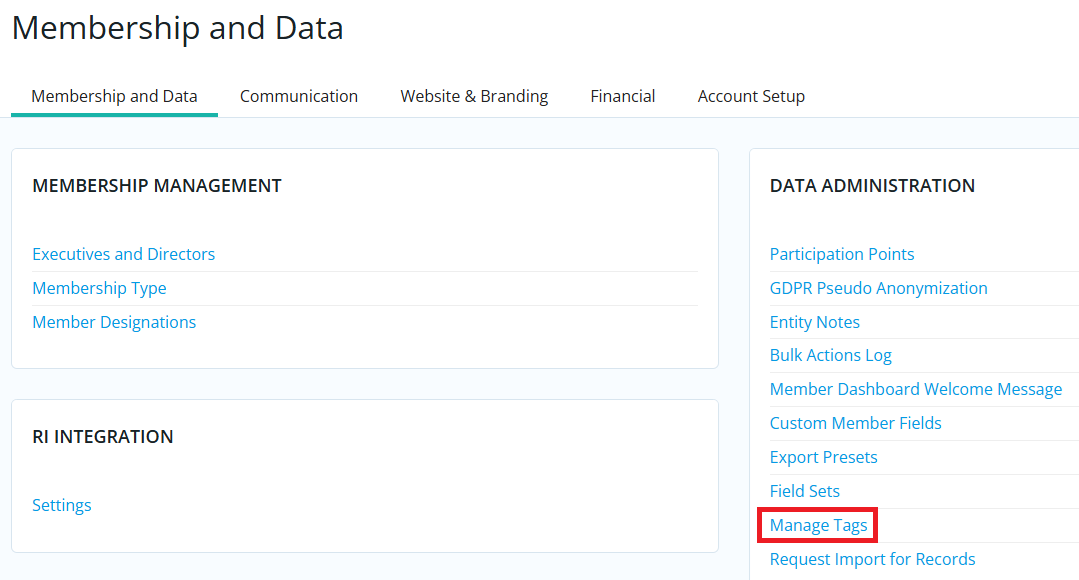
Task: Open RI Integration Settings link
Action: click(x=62, y=505)
